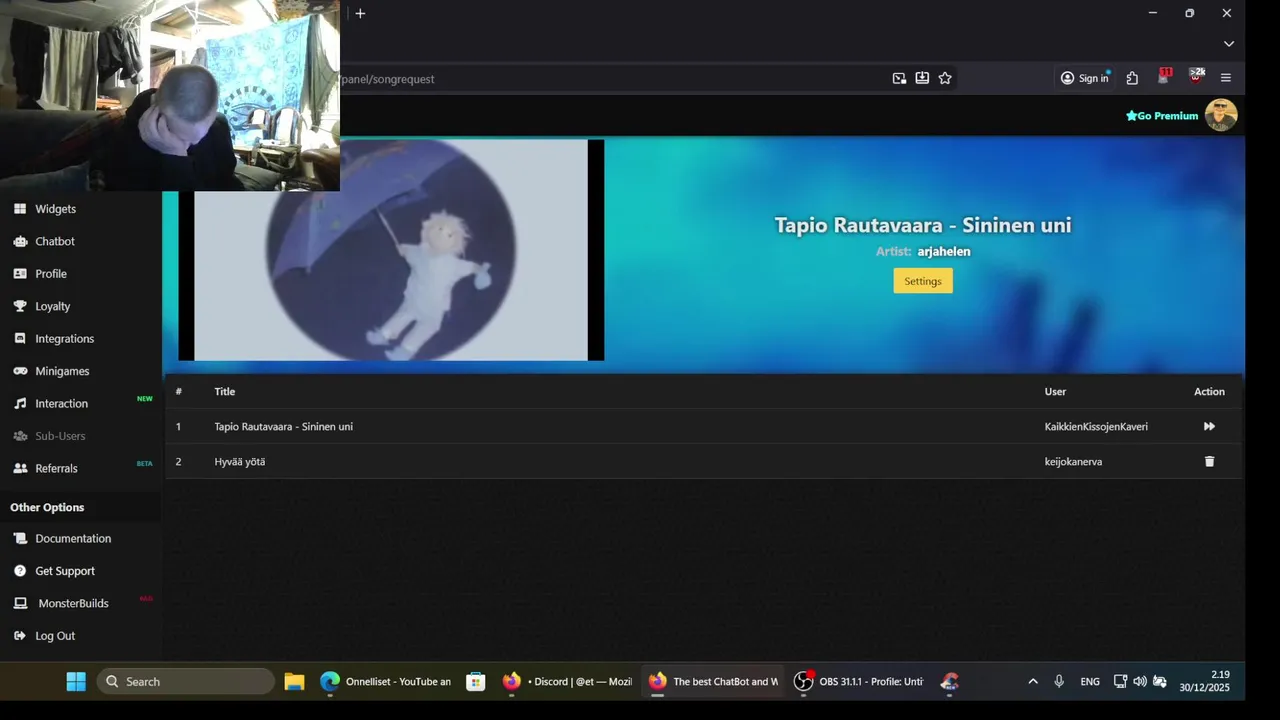Click the Get Support question icon
Image resolution: width=1280 pixels, height=720 pixels.
[x=20, y=571]
